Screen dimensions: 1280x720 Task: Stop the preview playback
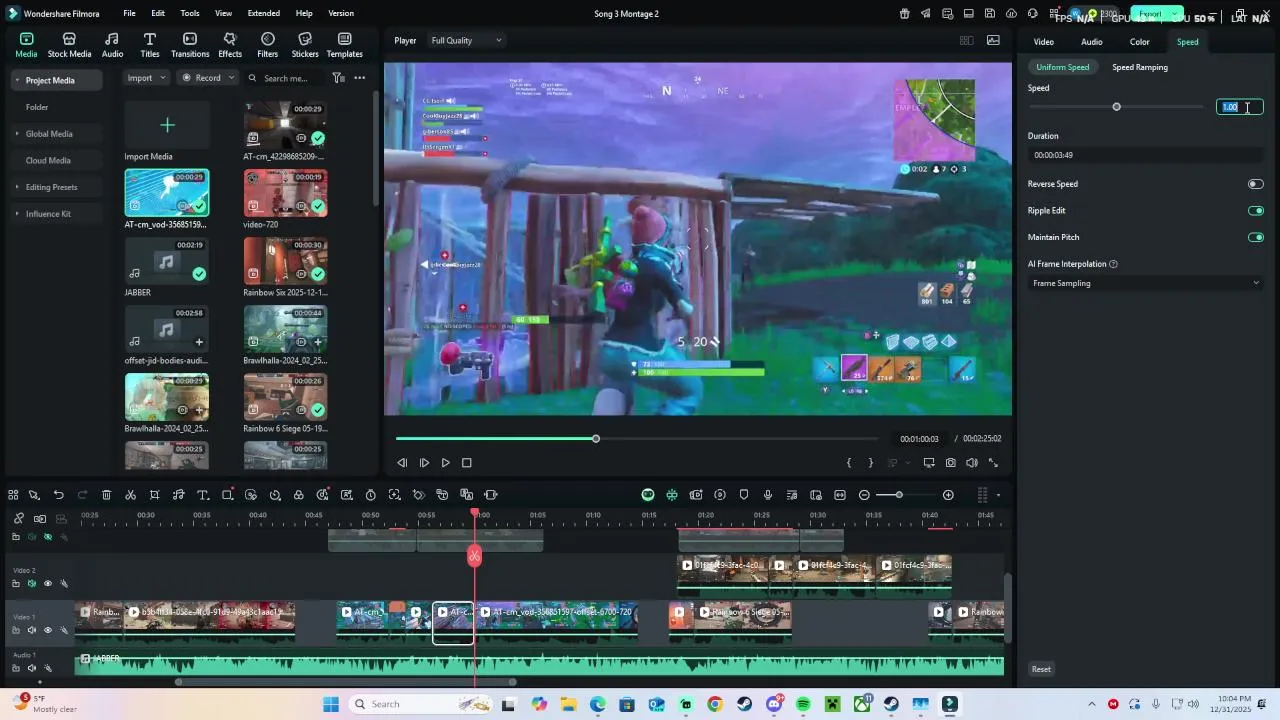click(467, 463)
